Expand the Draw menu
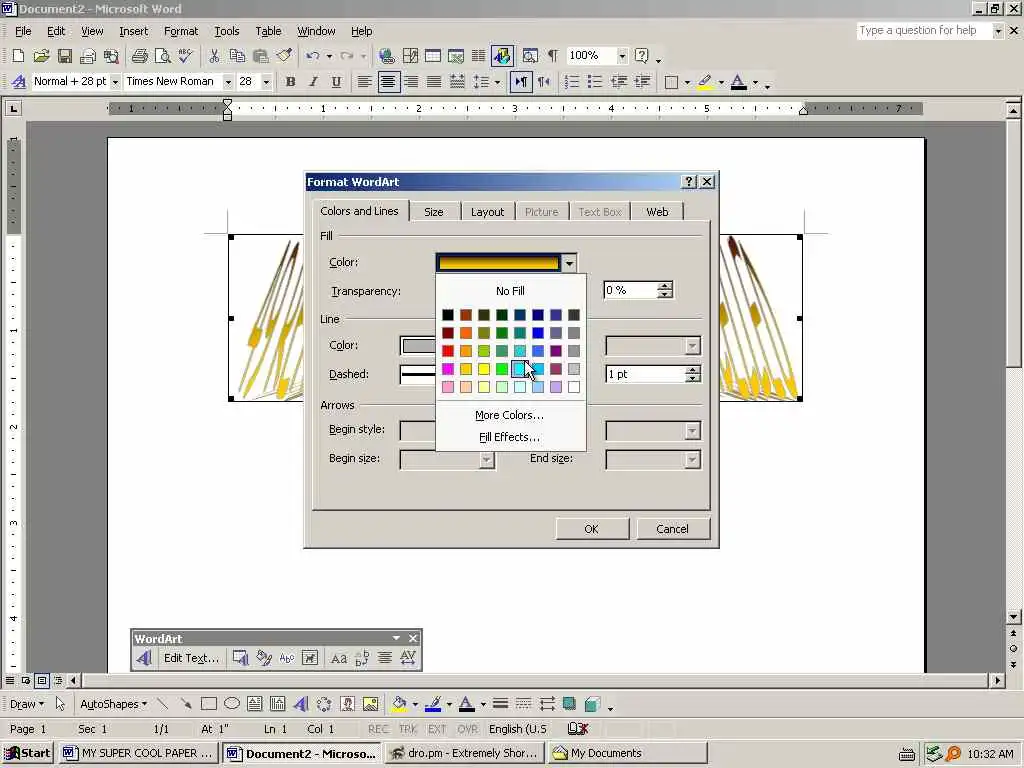Image resolution: width=1024 pixels, height=768 pixels. click(27, 704)
